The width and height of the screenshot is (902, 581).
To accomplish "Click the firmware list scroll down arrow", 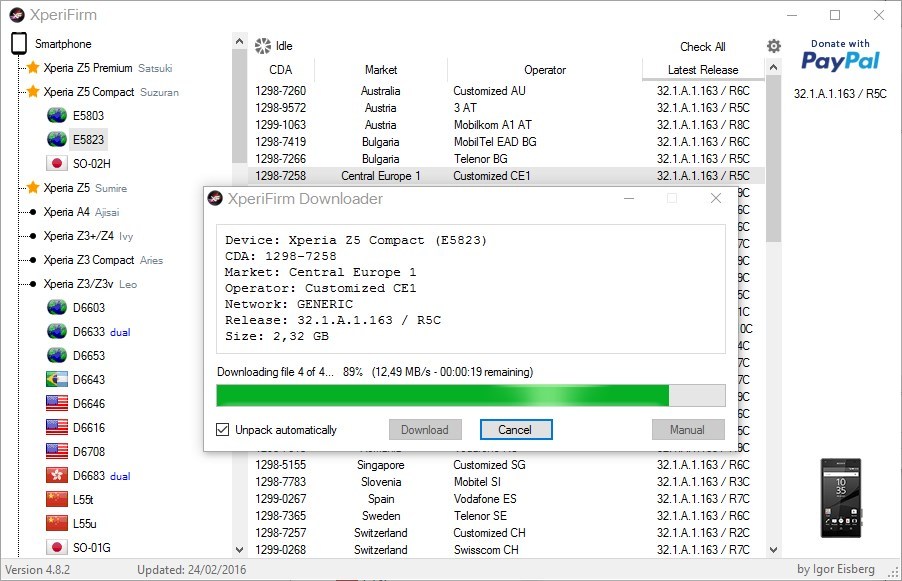I will 774,550.
